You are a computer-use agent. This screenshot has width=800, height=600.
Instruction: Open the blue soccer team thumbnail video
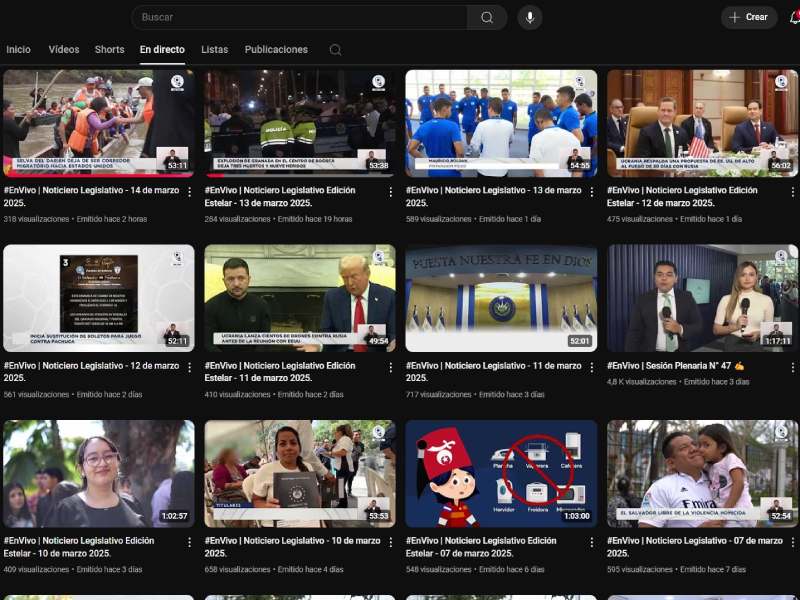[x=501, y=122]
